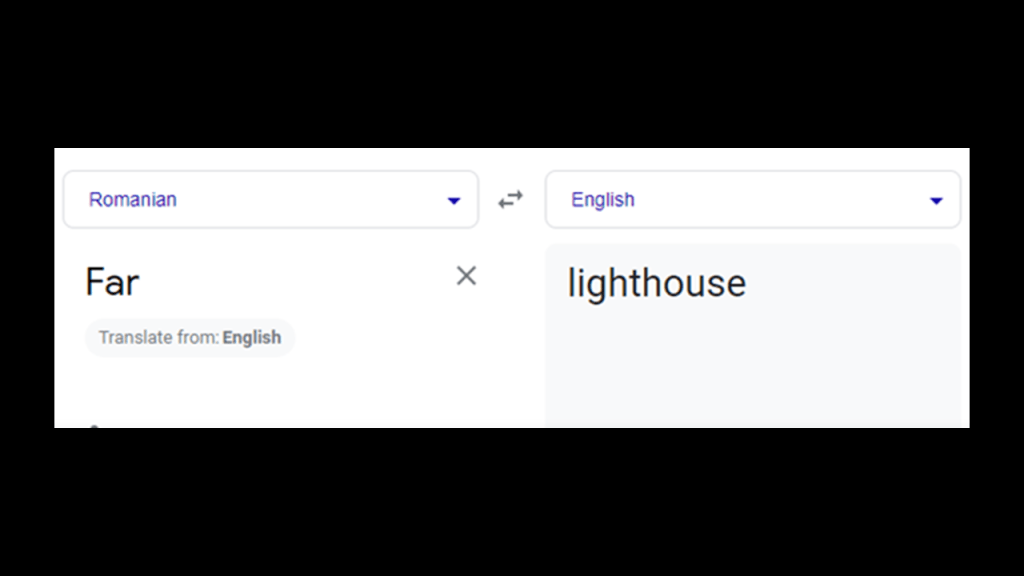Click the "Translate from:" text in chip
The height and width of the screenshot is (576, 1024).
point(158,338)
